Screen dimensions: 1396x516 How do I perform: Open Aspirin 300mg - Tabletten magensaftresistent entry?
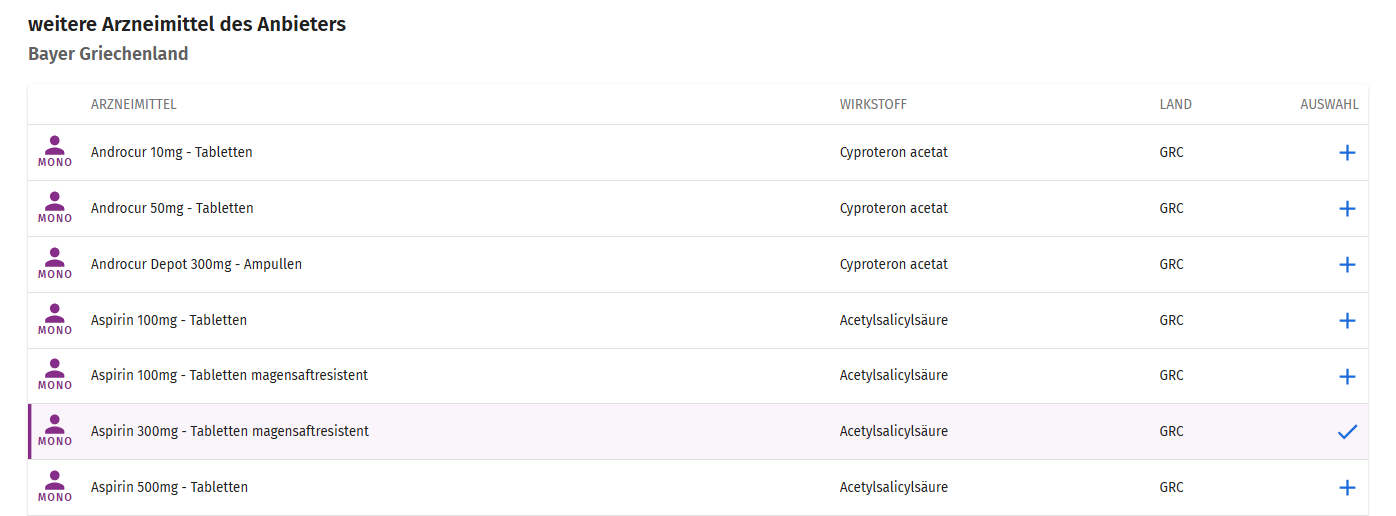(230, 431)
